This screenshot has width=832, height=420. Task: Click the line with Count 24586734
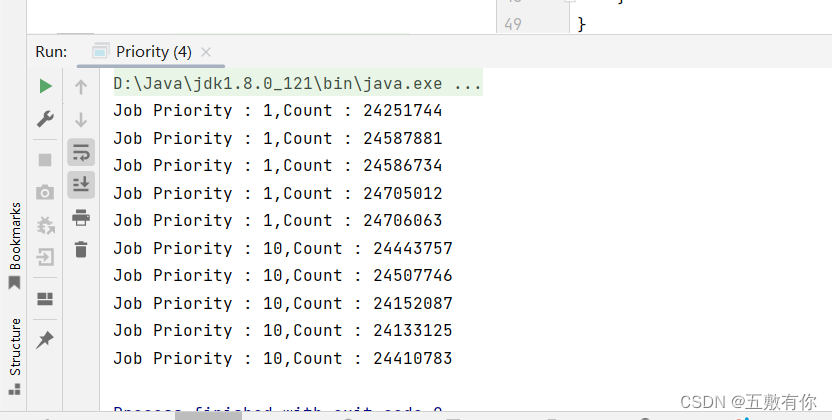point(278,165)
